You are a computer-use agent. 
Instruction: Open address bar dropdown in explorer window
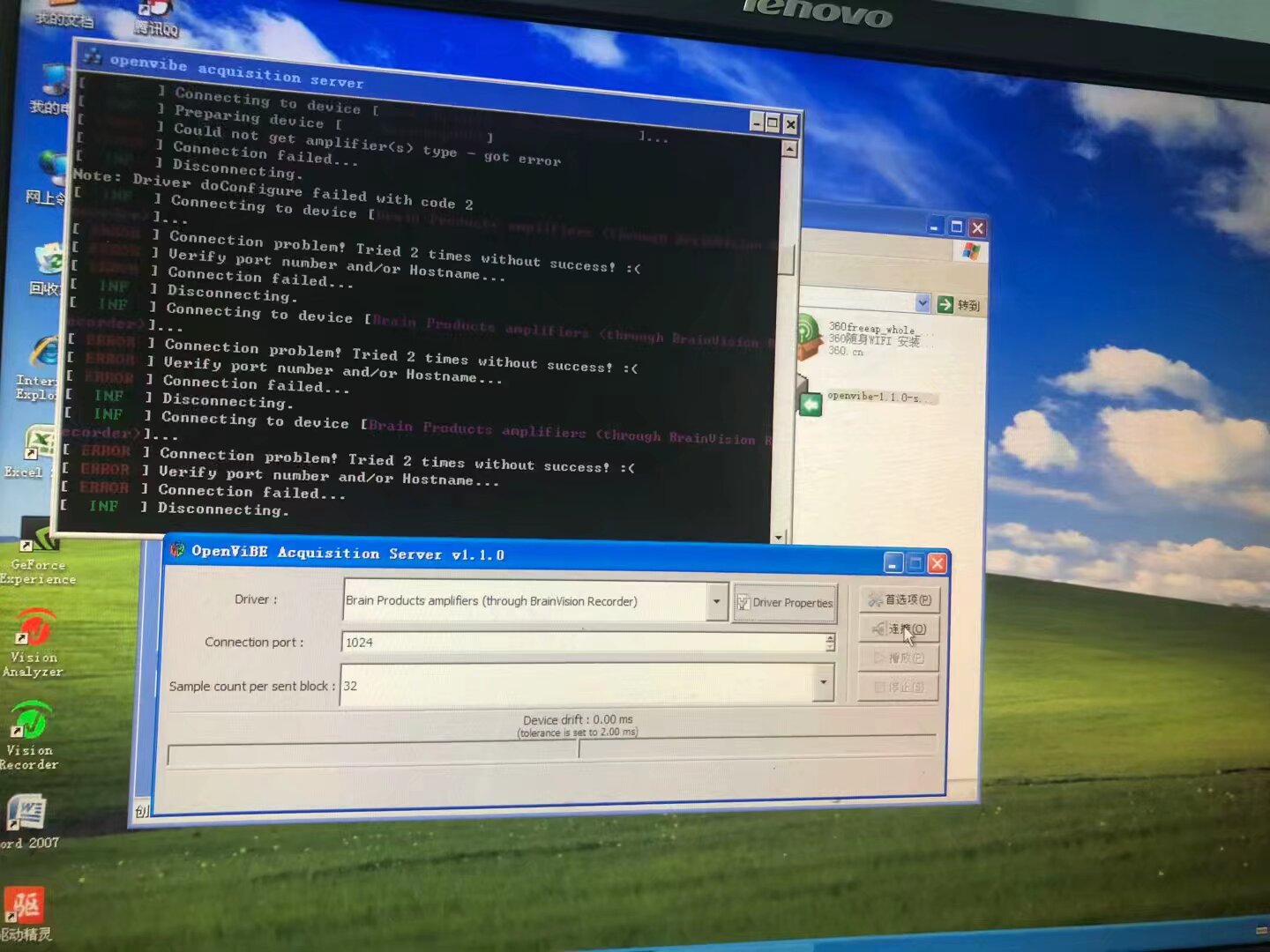tap(922, 302)
